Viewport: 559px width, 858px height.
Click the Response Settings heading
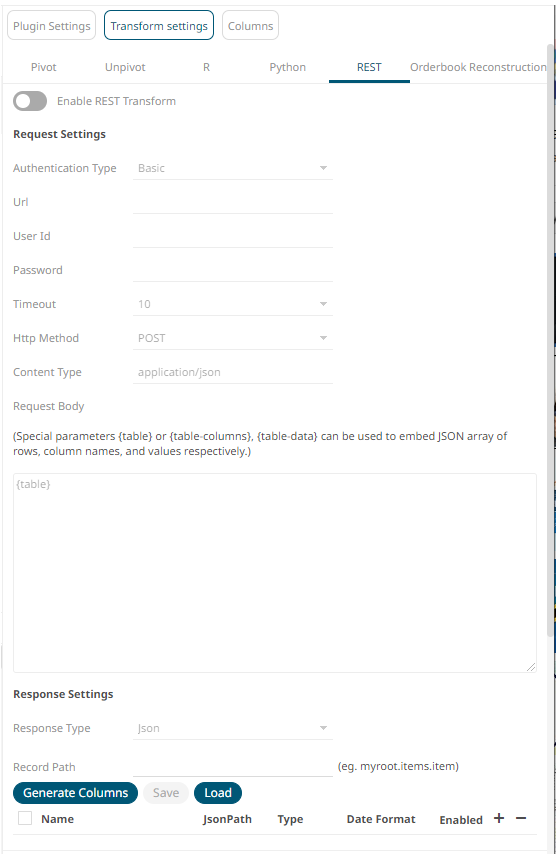pos(63,694)
